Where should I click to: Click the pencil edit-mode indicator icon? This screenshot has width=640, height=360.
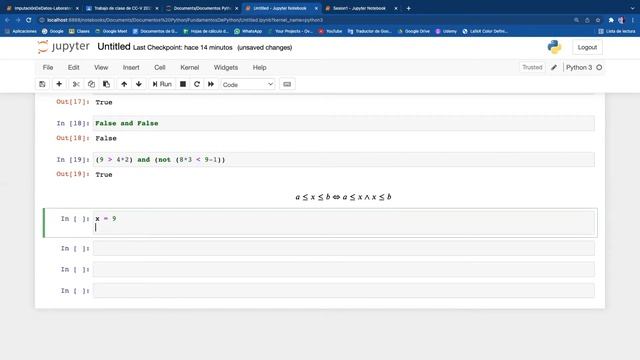(554, 67)
